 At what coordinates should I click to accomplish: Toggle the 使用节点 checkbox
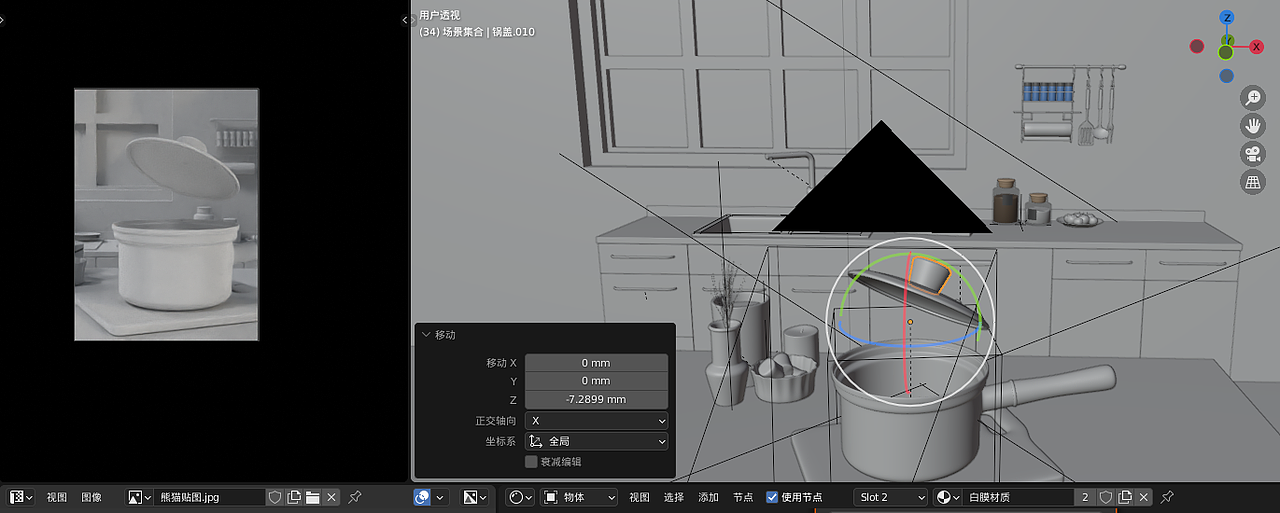click(x=772, y=497)
